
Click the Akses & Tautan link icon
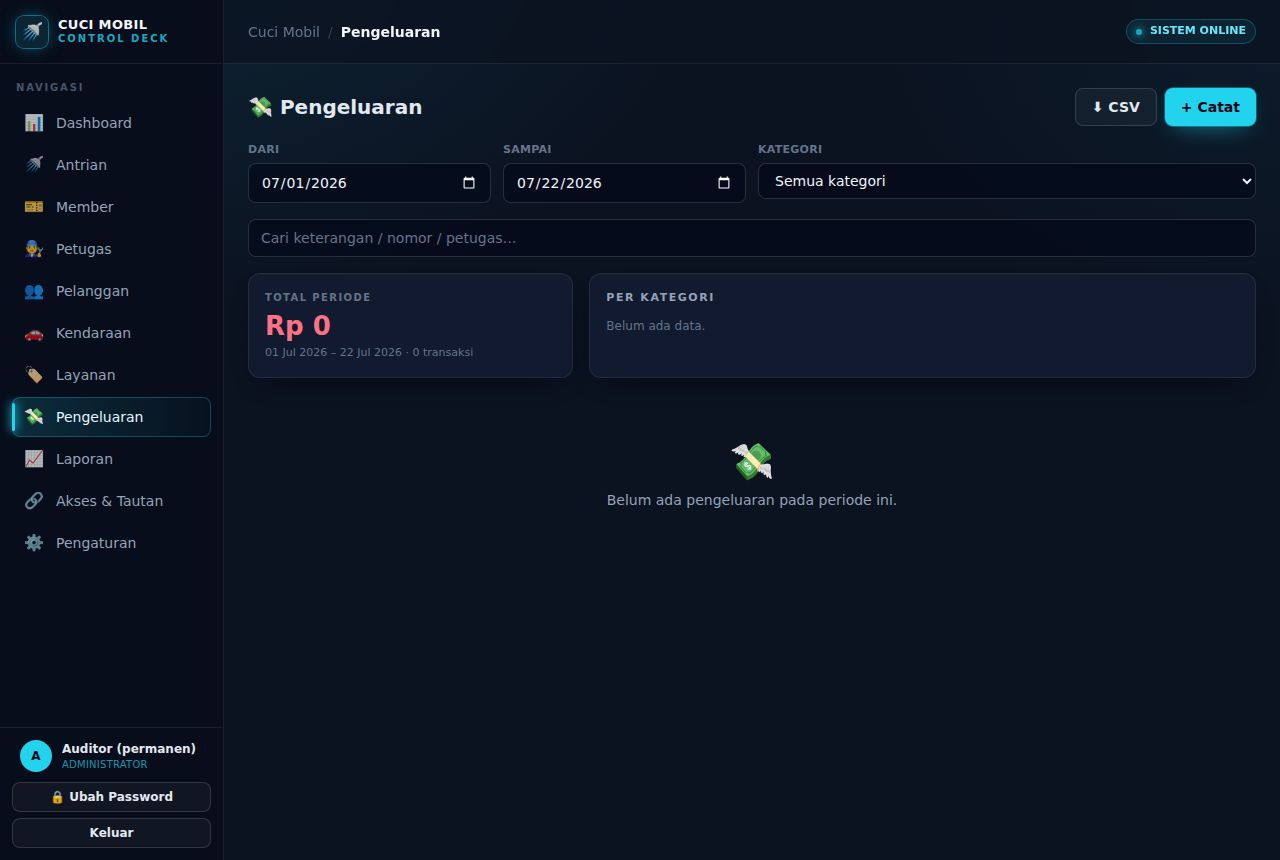(x=34, y=501)
